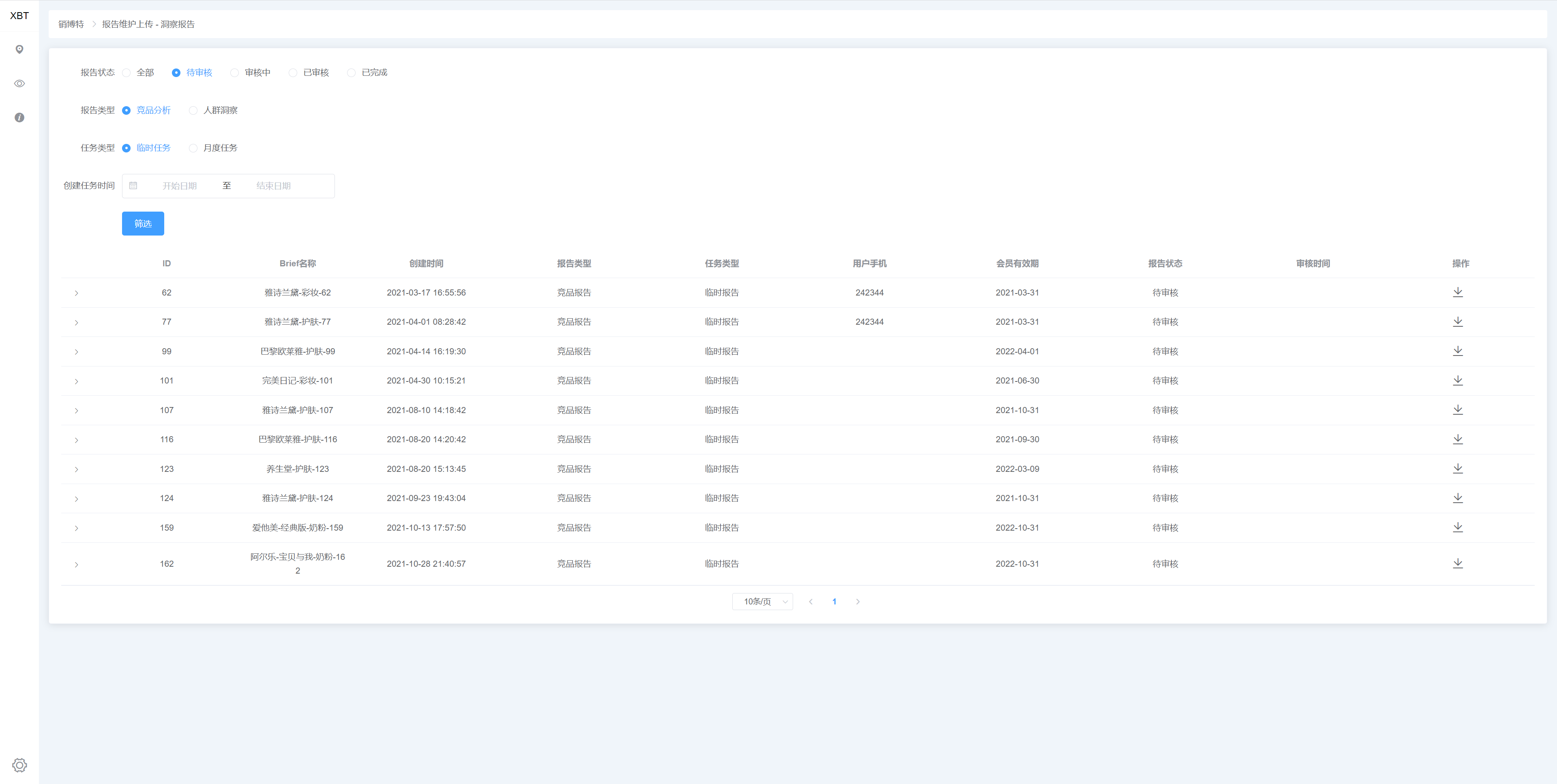Click the 创建时间 column header
Screen dimensions: 1557x784
(x=426, y=263)
